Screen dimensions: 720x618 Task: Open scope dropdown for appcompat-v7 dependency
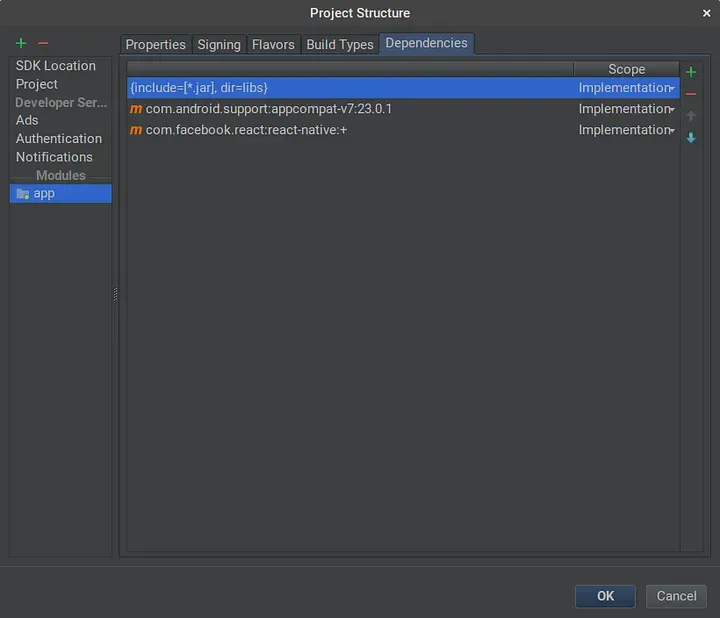[672, 109]
